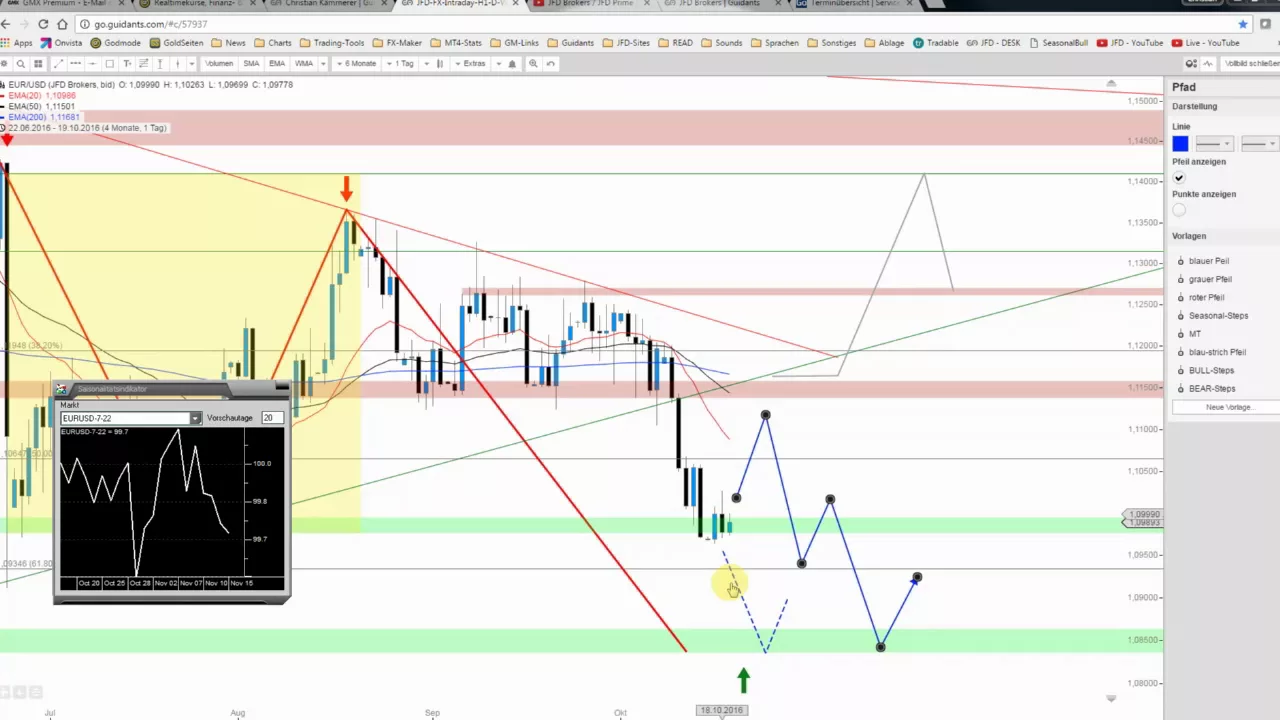Open the Apps shortcut in bookmarks bar

coord(17,43)
